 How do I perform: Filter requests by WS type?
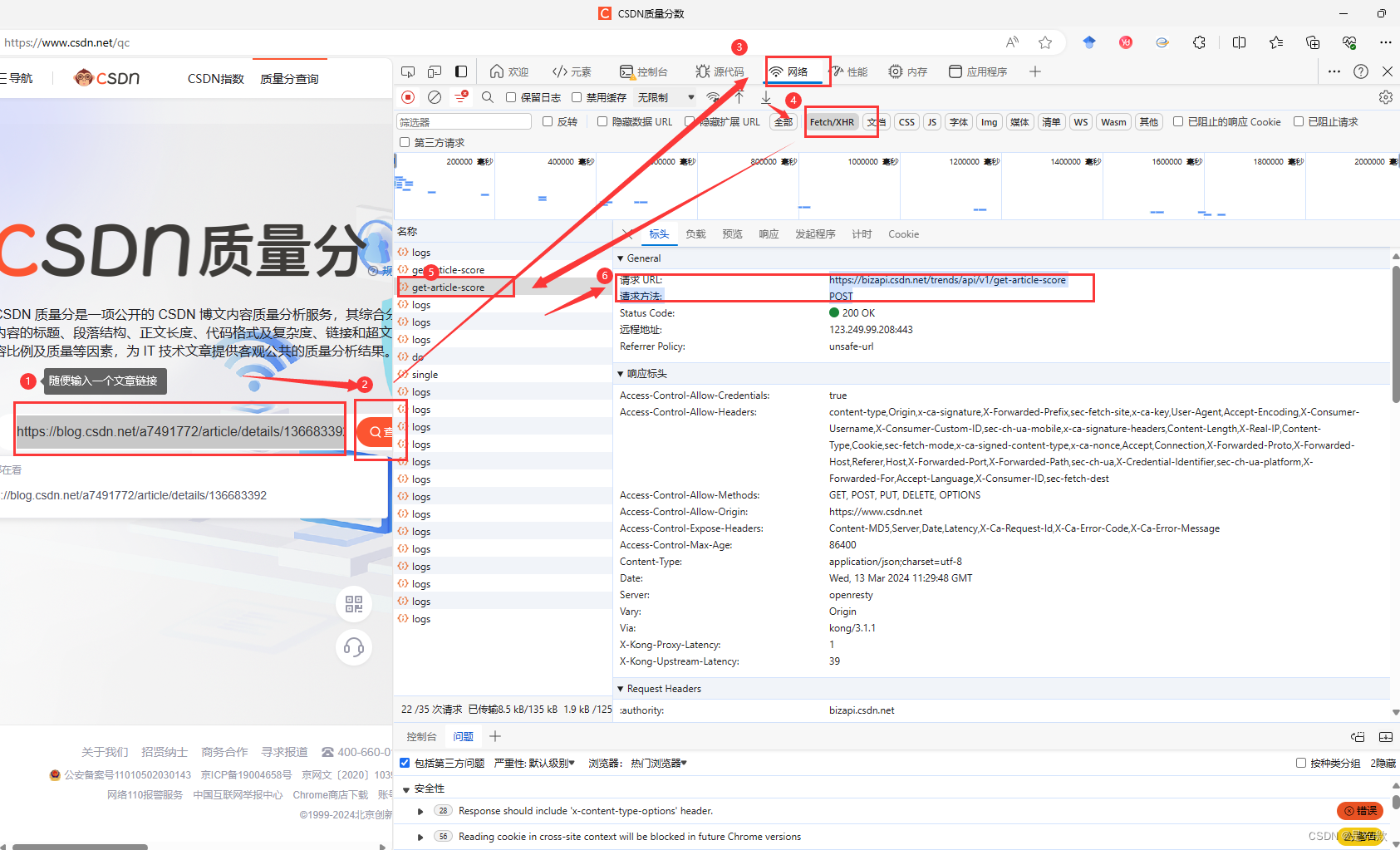(x=1080, y=122)
